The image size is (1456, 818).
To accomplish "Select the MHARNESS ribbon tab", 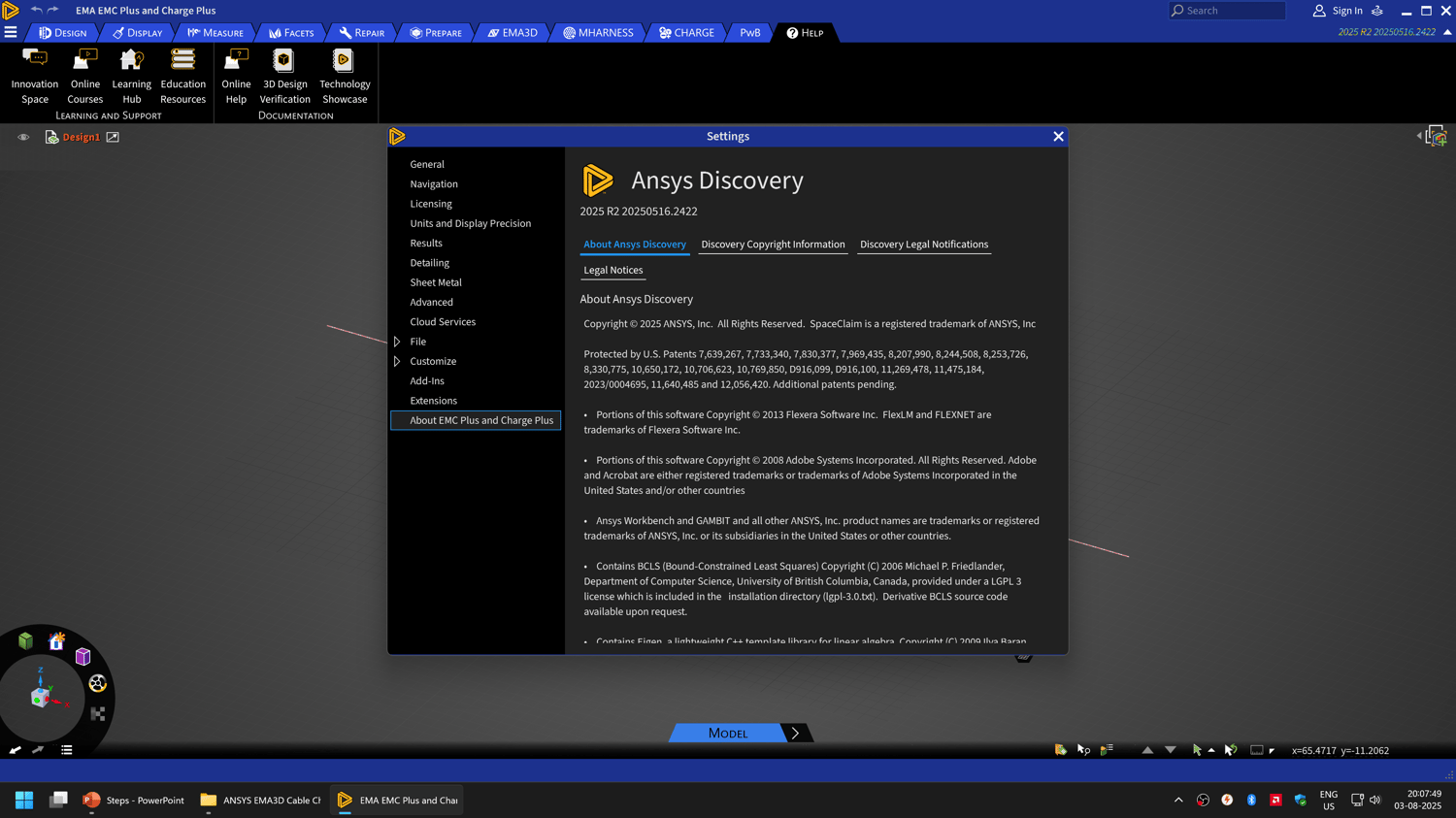I will [598, 33].
